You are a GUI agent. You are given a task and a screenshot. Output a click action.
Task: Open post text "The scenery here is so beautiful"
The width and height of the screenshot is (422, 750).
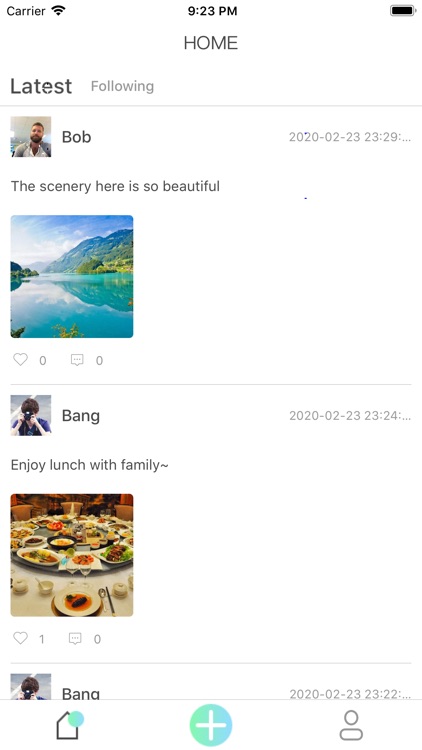[115, 186]
